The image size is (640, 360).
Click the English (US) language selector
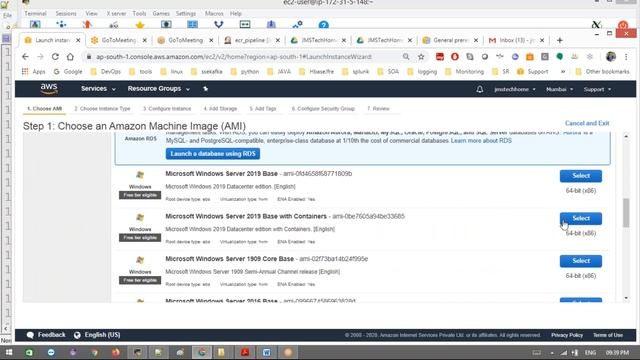tap(102, 335)
